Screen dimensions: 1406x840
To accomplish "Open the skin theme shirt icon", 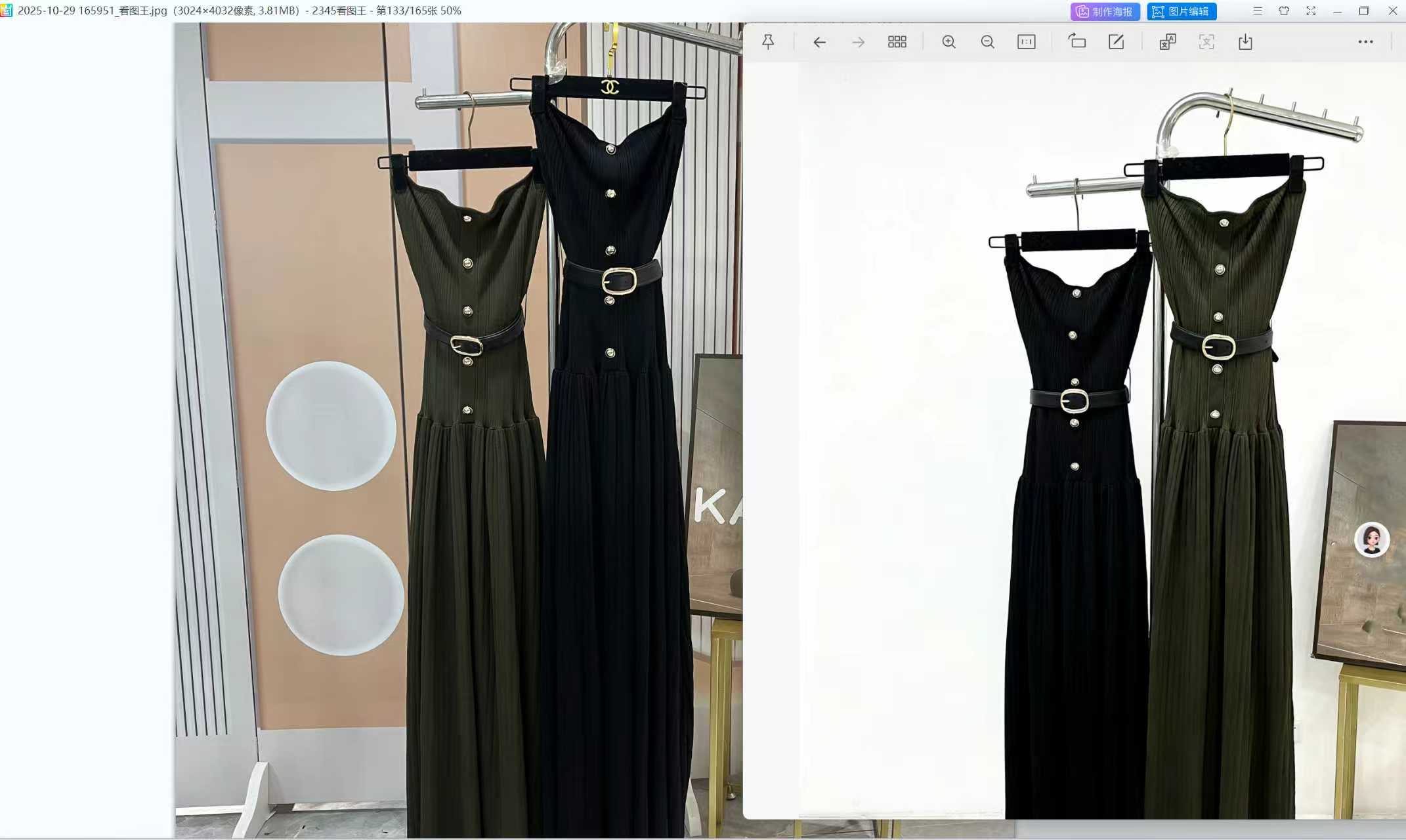I will pos(1284,11).
